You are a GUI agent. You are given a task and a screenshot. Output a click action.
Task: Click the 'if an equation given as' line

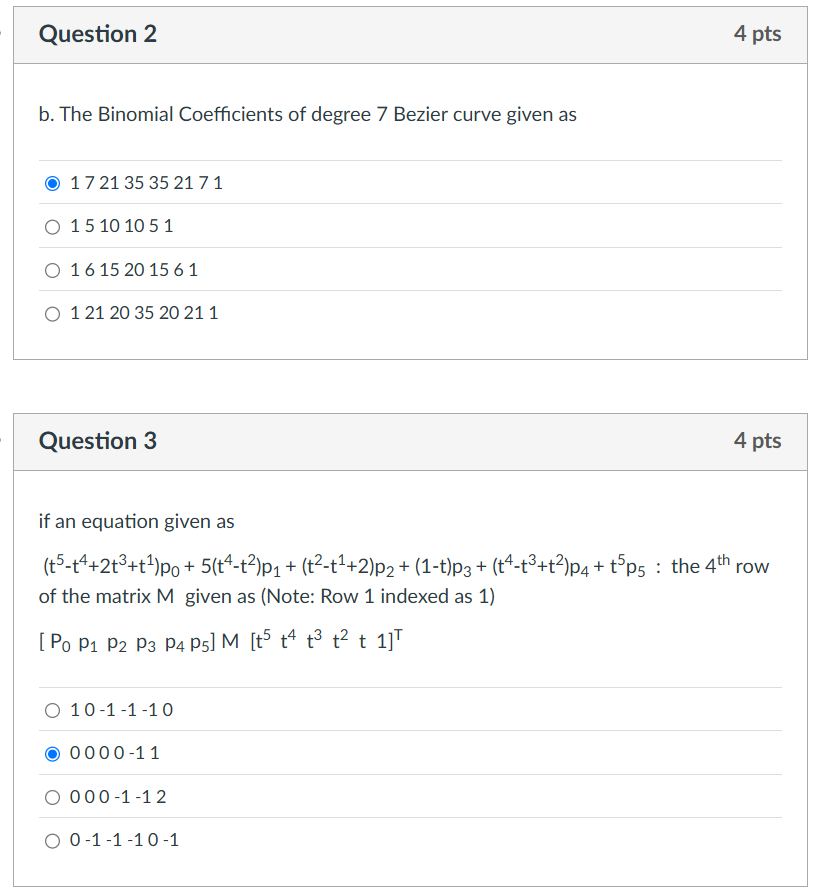tap(136, 521)
